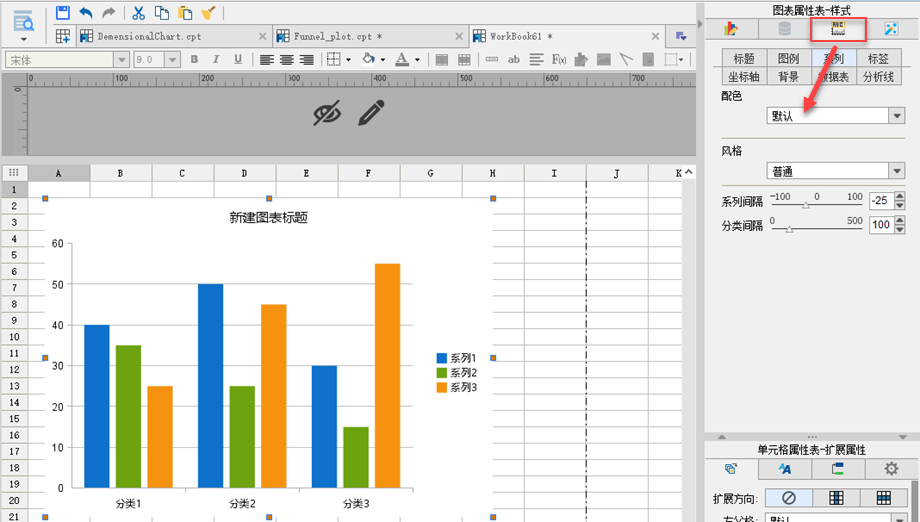Viewport: 920px width, 522px height.
Task: Align text center
Action: 286,59
